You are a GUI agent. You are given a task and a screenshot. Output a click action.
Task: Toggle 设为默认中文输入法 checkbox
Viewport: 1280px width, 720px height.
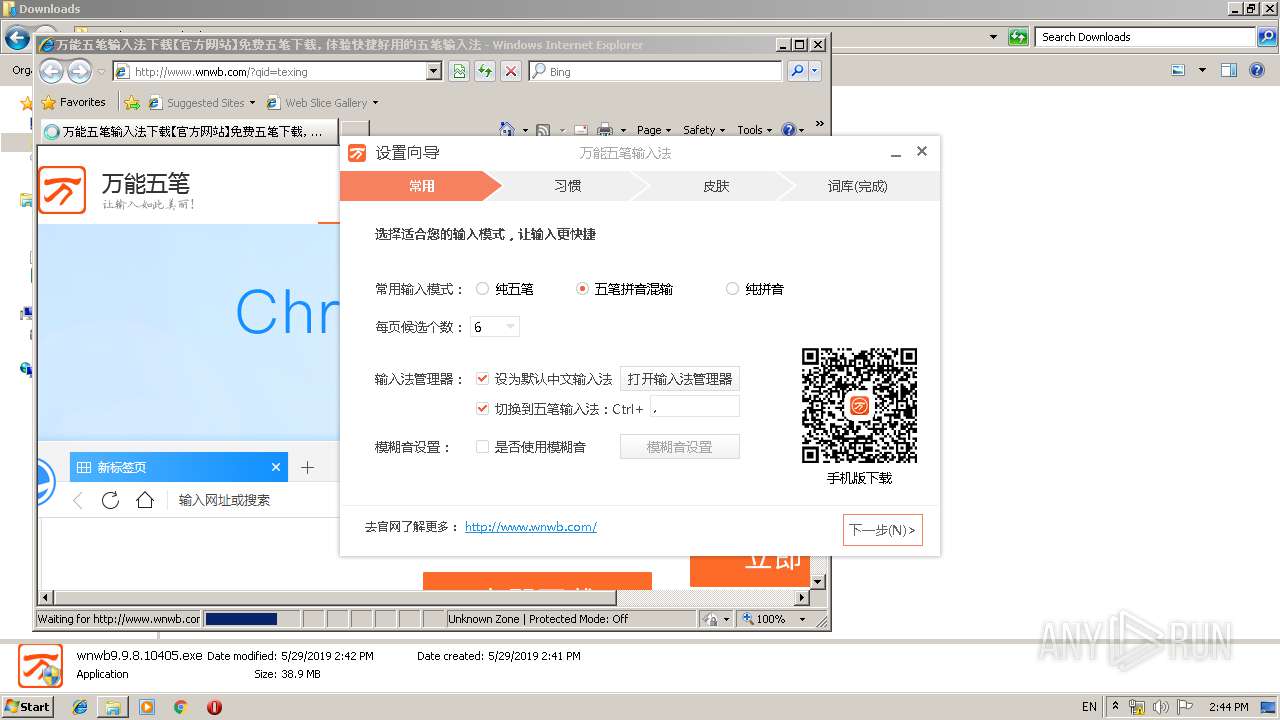(x=482, y=379)
